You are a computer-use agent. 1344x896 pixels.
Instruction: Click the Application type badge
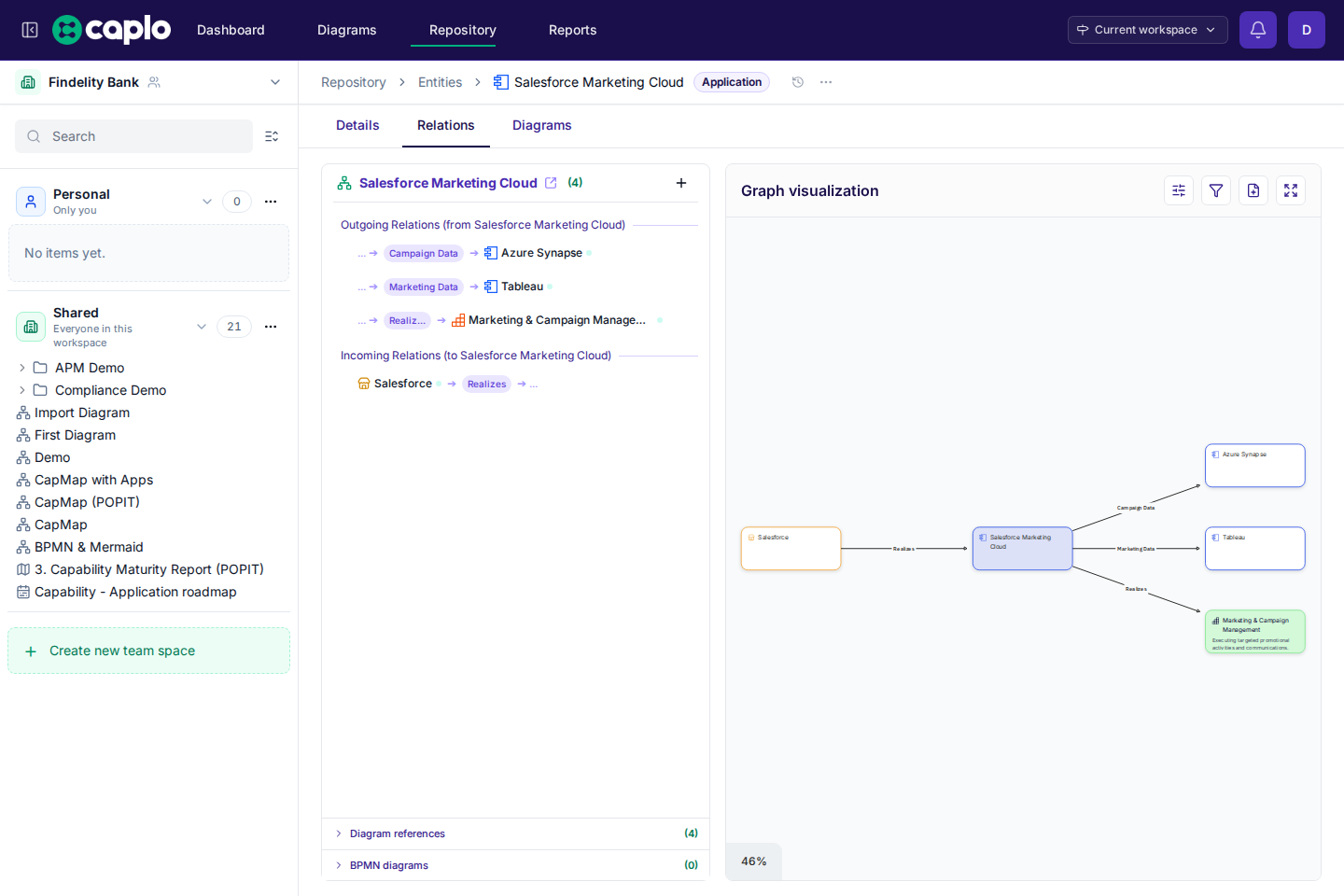732,82
